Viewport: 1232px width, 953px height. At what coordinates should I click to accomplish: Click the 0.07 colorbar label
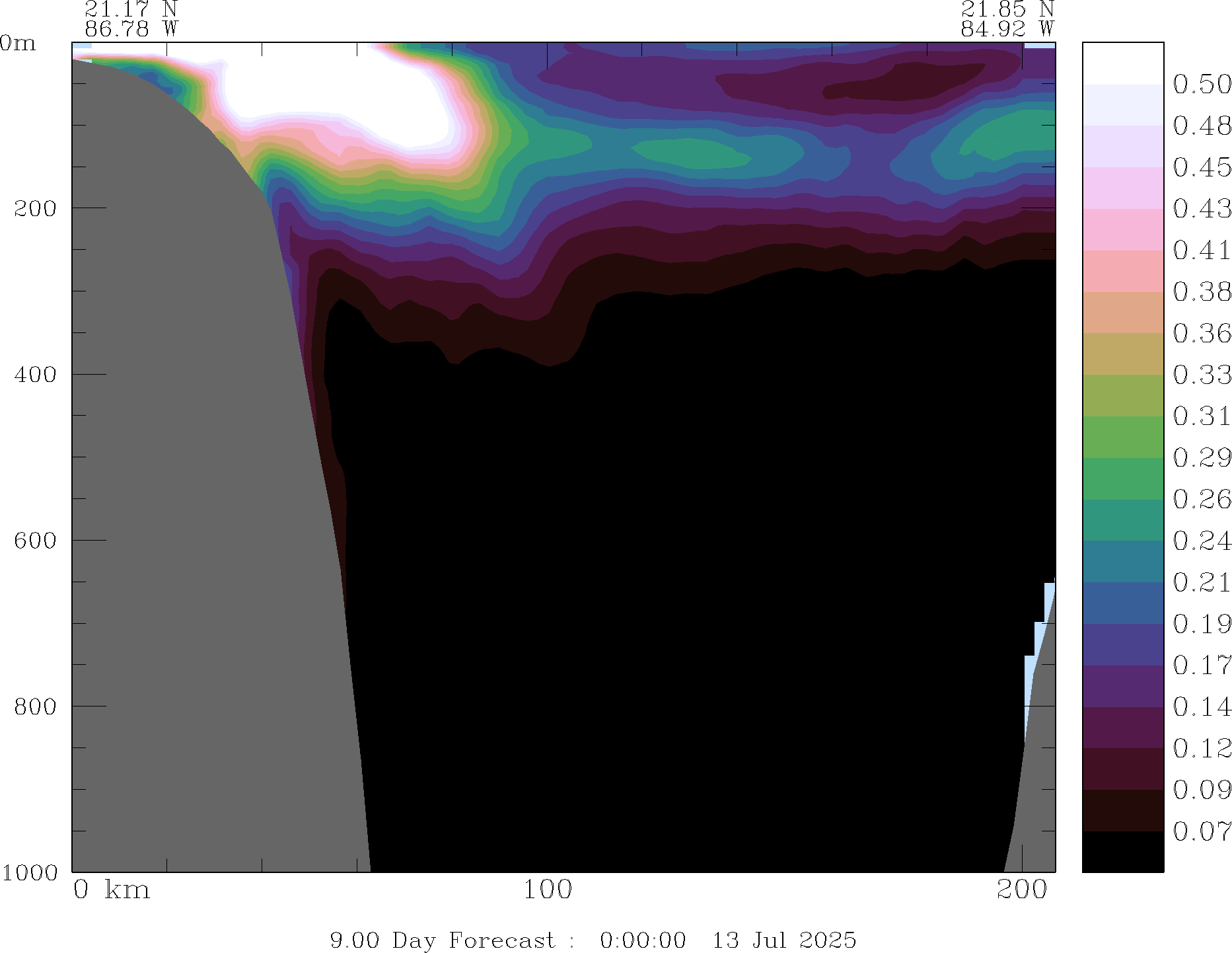tap(1202, 831)
